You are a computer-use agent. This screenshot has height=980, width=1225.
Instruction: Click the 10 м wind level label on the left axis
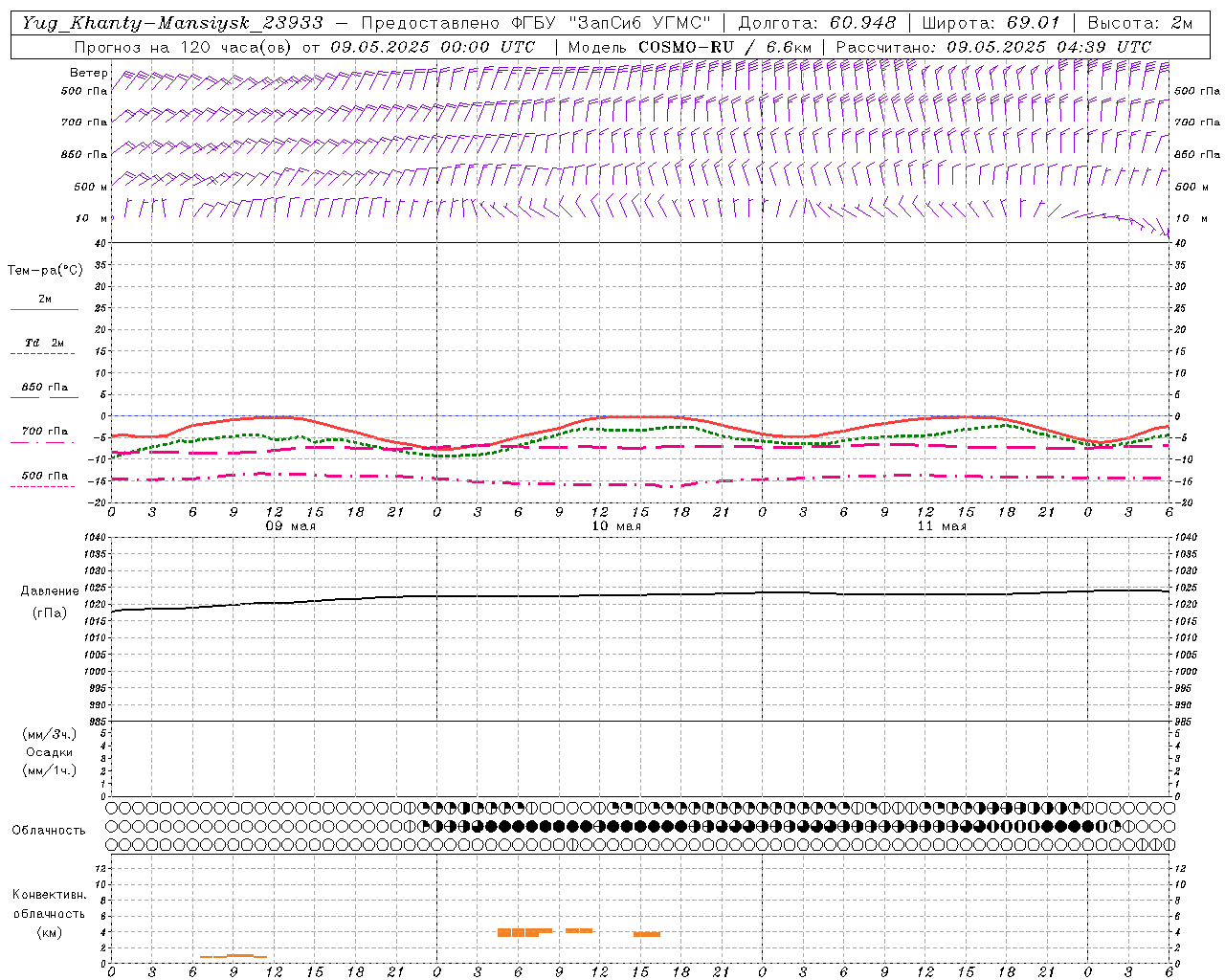[92, 219]
